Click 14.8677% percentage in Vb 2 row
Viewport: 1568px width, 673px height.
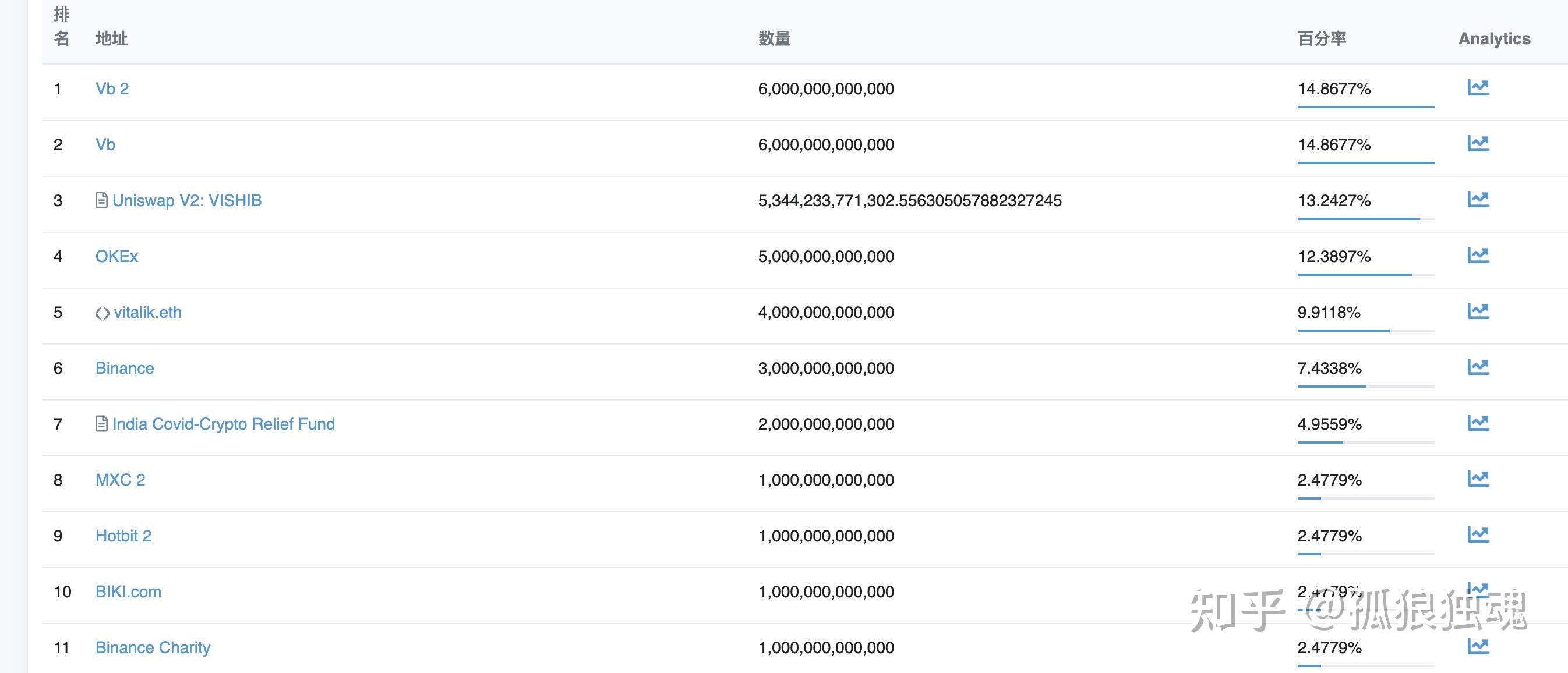[1334, 90]
